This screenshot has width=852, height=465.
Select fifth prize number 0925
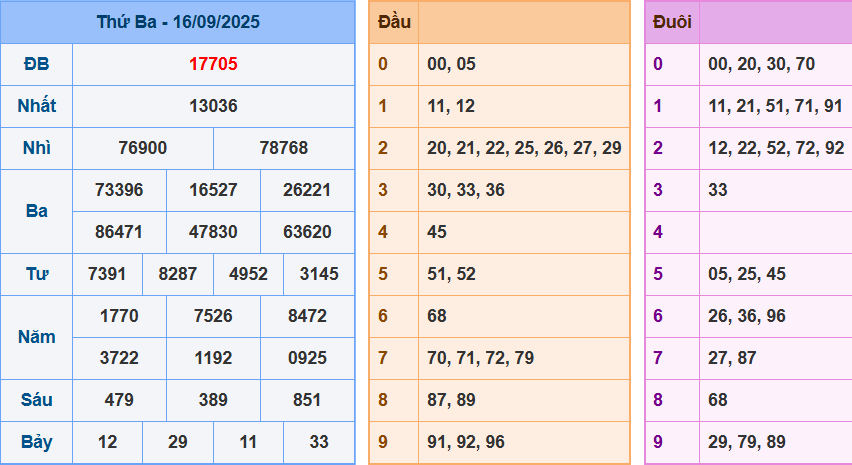[307, 358]
